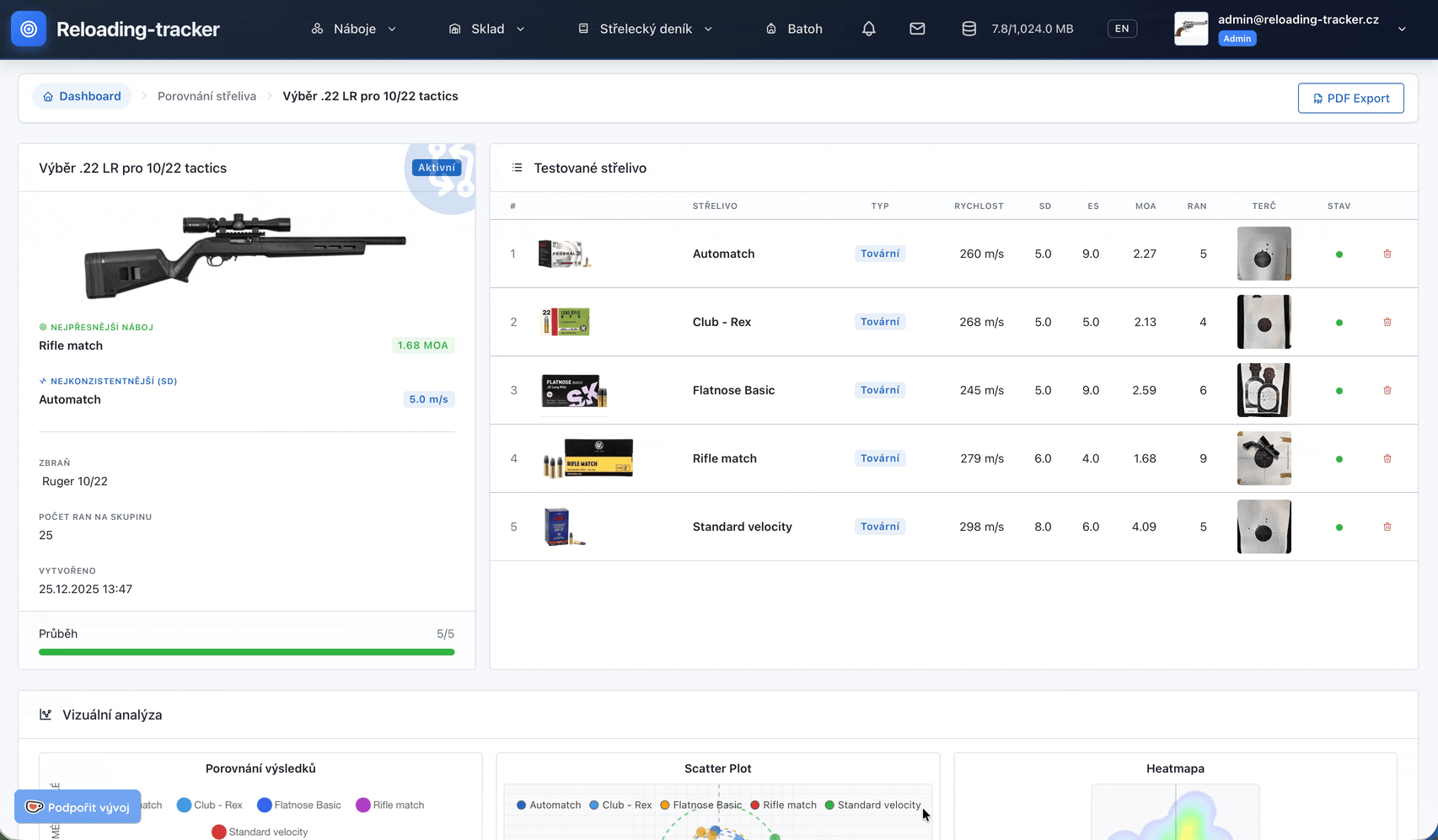Screen dimensions: 1438x840
Task: Click the notifications bell icon
Action: point(868,29)
